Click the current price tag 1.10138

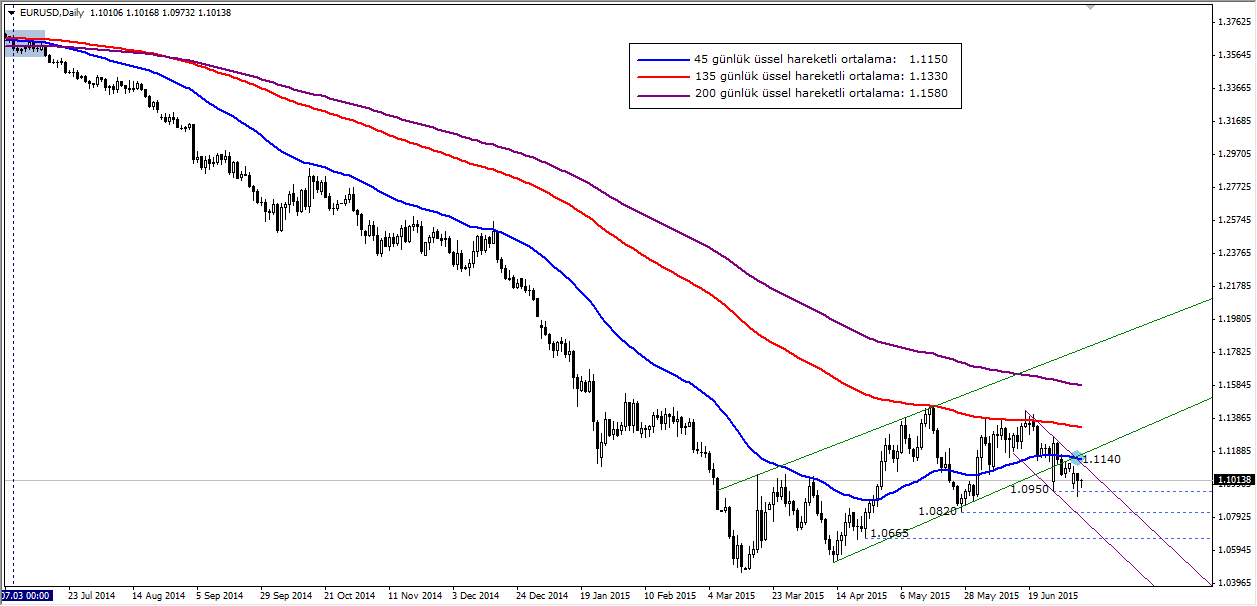(x=1233, y=481)
